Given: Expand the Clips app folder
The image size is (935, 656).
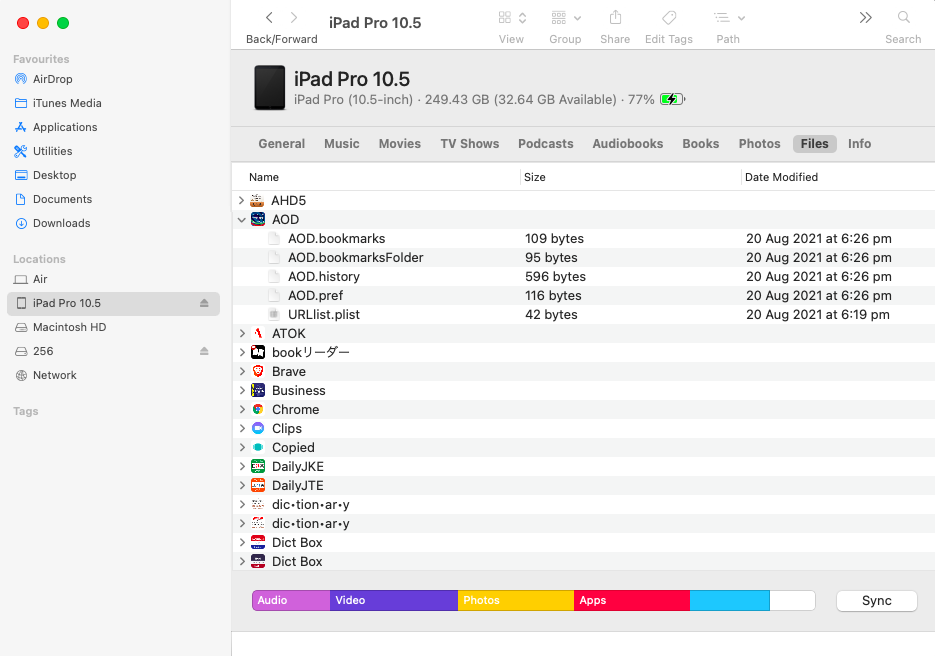Looking at the screenshot, I should click(242, 428).
